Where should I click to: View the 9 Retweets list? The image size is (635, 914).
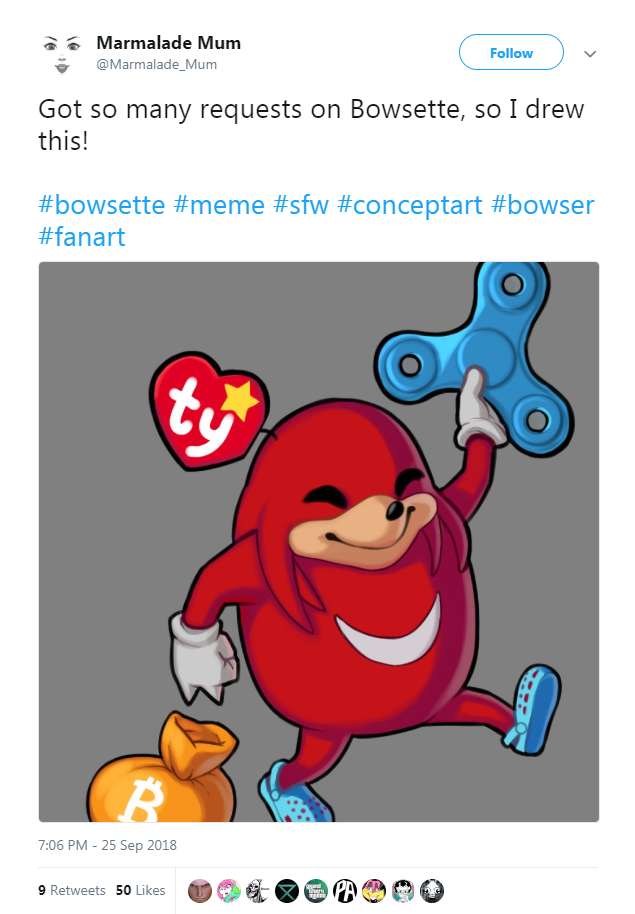click(72, 890)
